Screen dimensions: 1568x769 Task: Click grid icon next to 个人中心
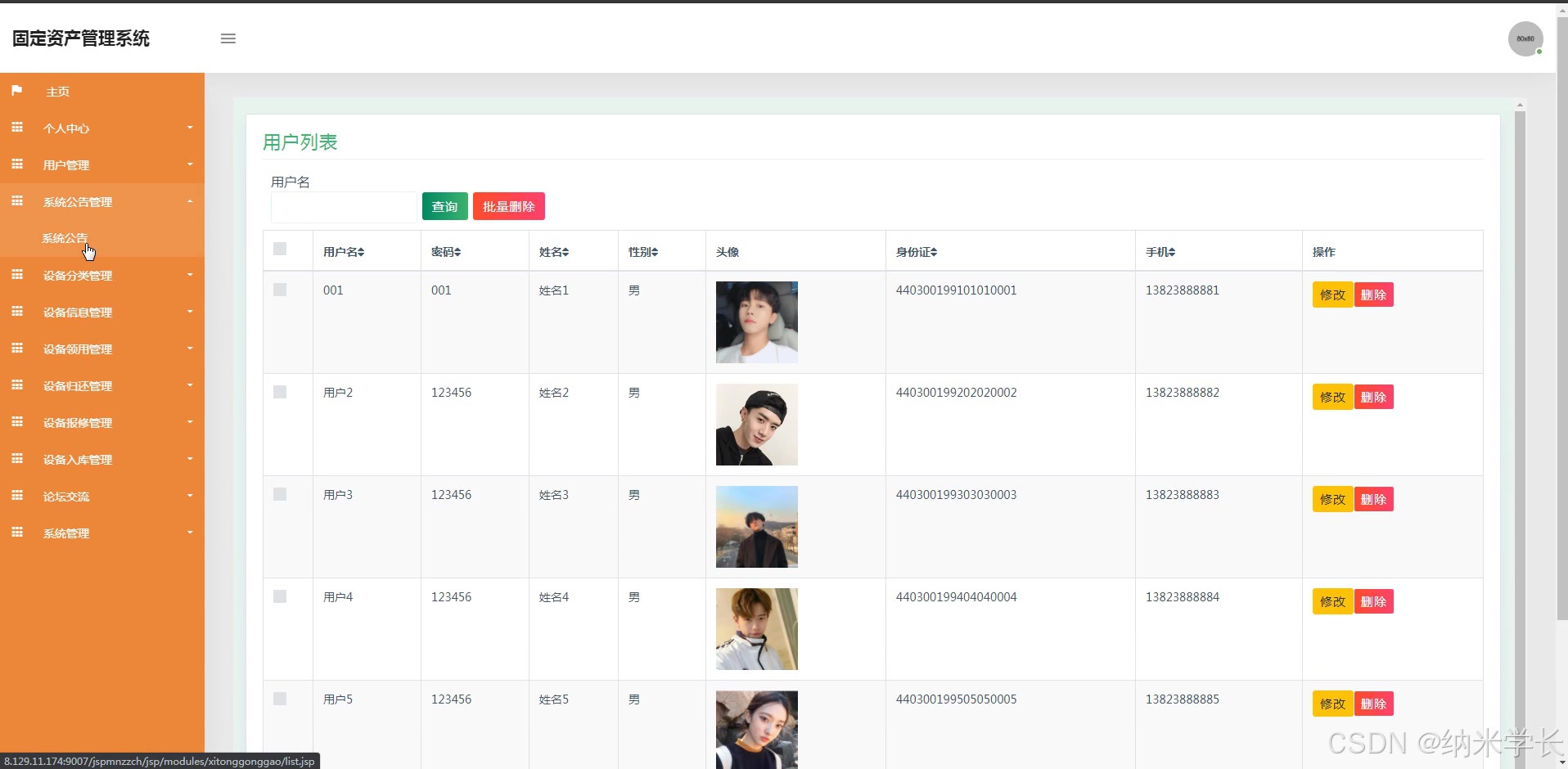point(16,127)
